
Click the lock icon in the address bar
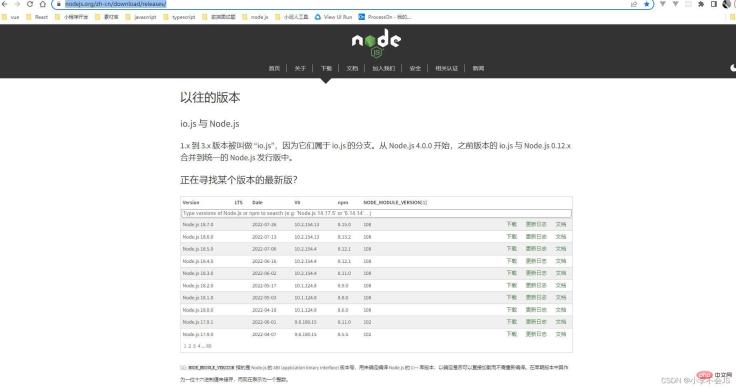click(x=59, y=4)
